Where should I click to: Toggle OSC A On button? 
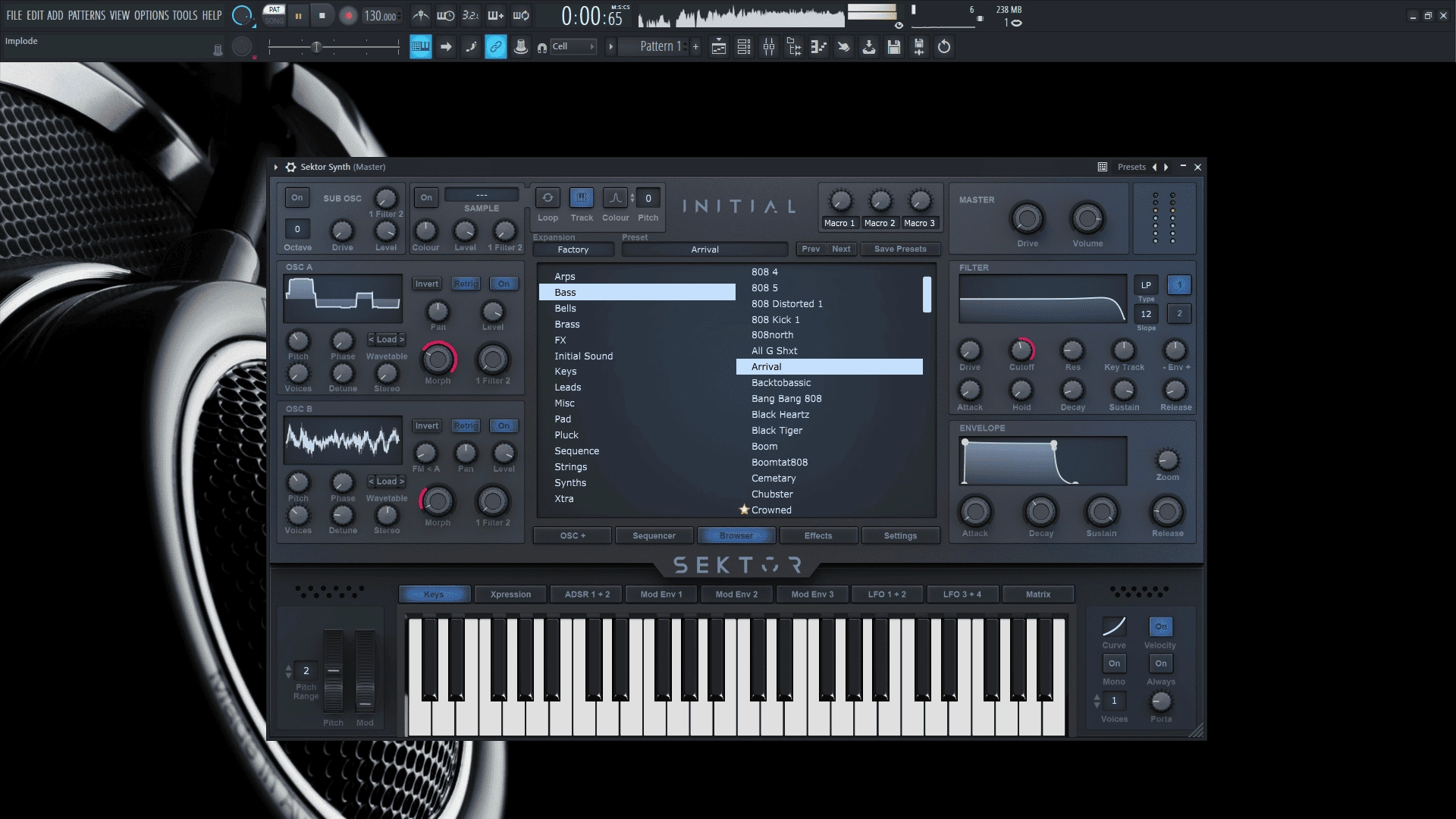pyautogui.click(x=504, y=284)
